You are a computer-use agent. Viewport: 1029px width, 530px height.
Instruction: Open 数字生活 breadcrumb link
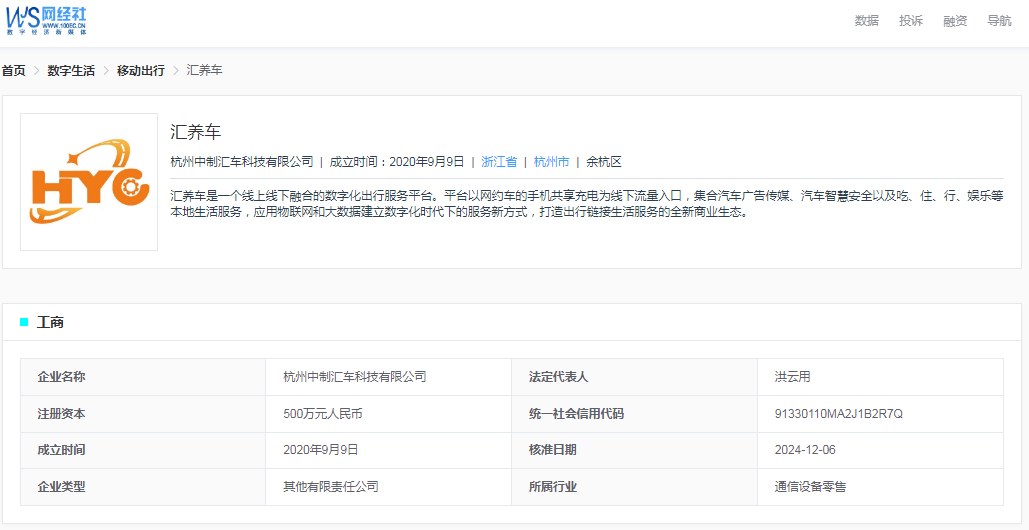tap(71, 71)
